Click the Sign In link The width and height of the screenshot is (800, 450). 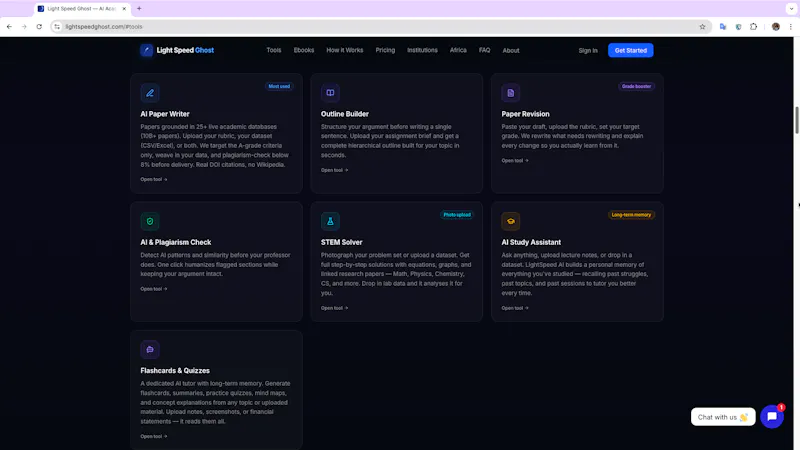588,51
